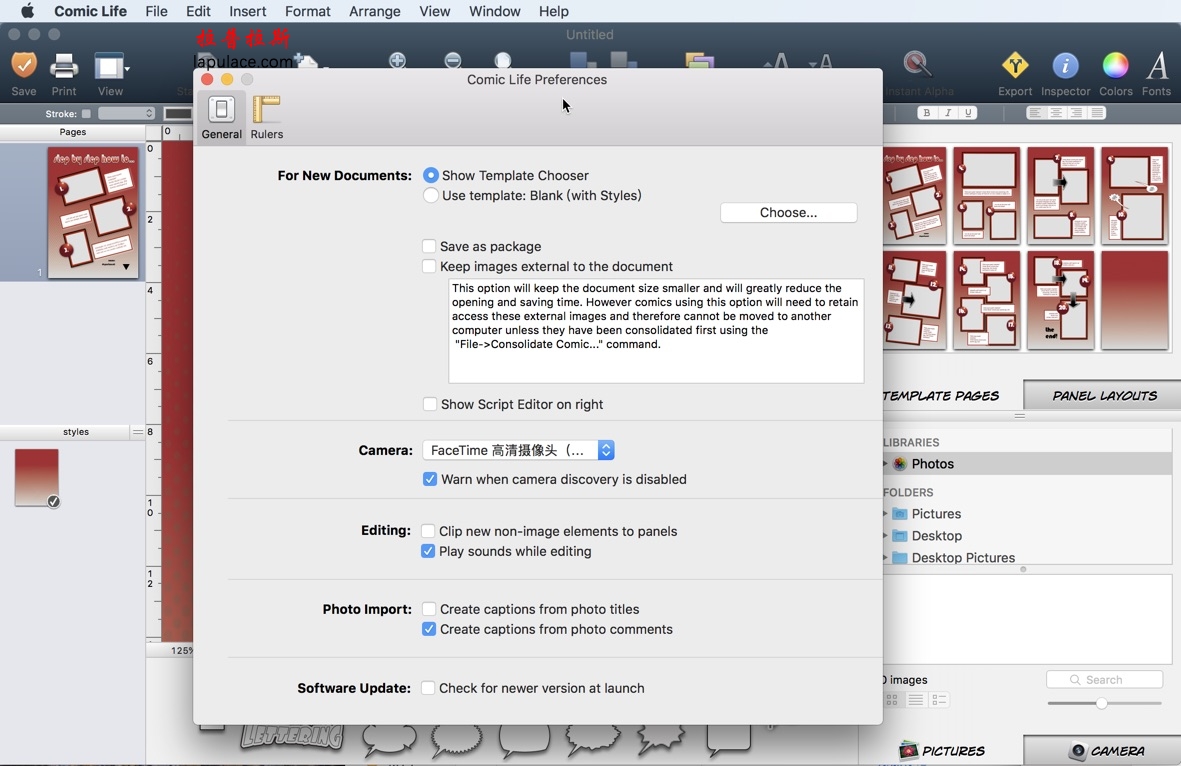Click the zoom in plus icon in toolbar
The height and width of the screenshot is (766, 1181).
(x=397, y=60)
